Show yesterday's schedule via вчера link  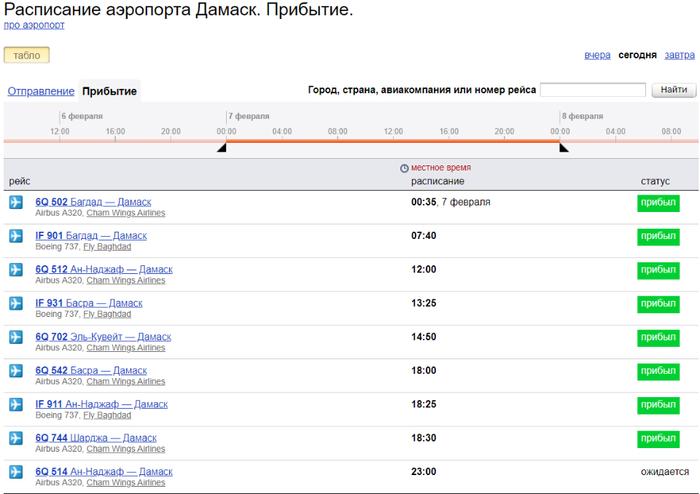(x=597, y=55)
